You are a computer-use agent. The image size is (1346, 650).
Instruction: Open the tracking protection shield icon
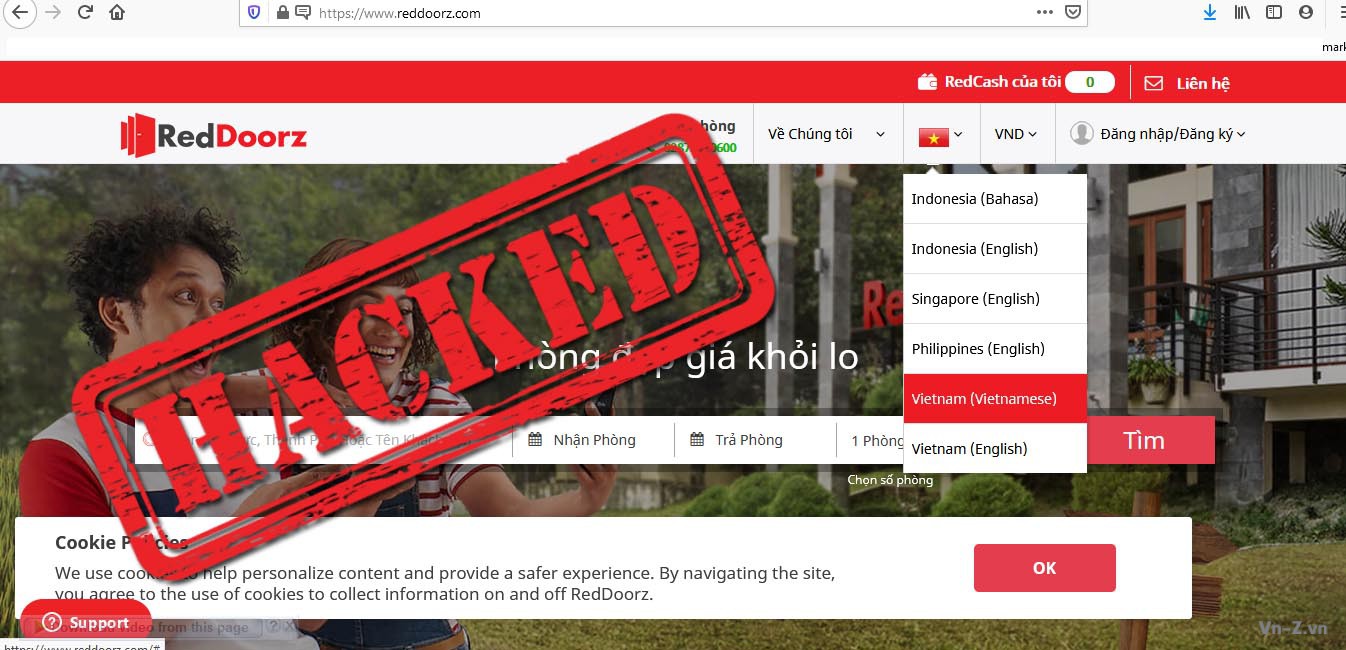[x=254, y=13]
